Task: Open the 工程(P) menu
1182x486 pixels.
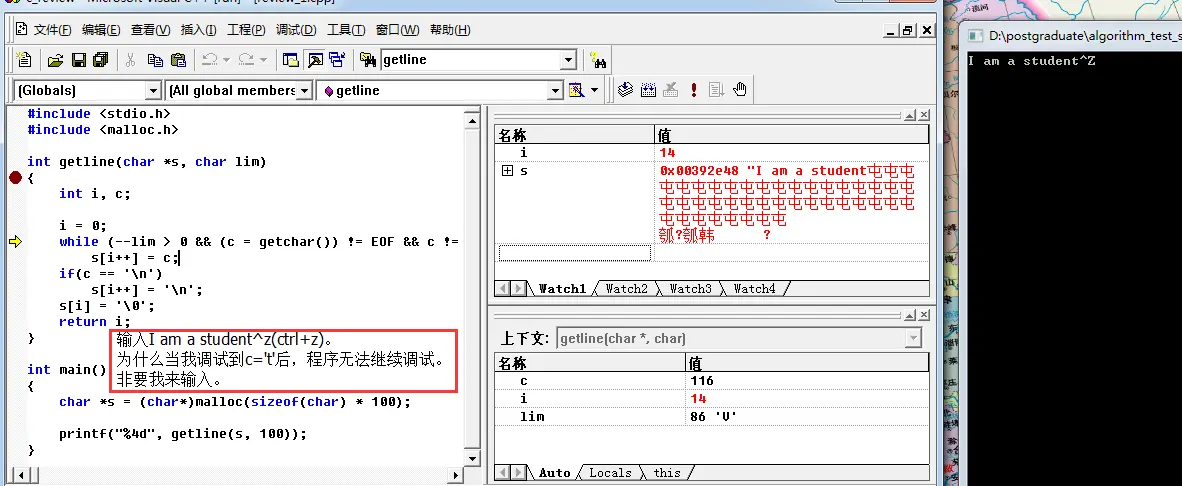Action: tap(247, 29)
